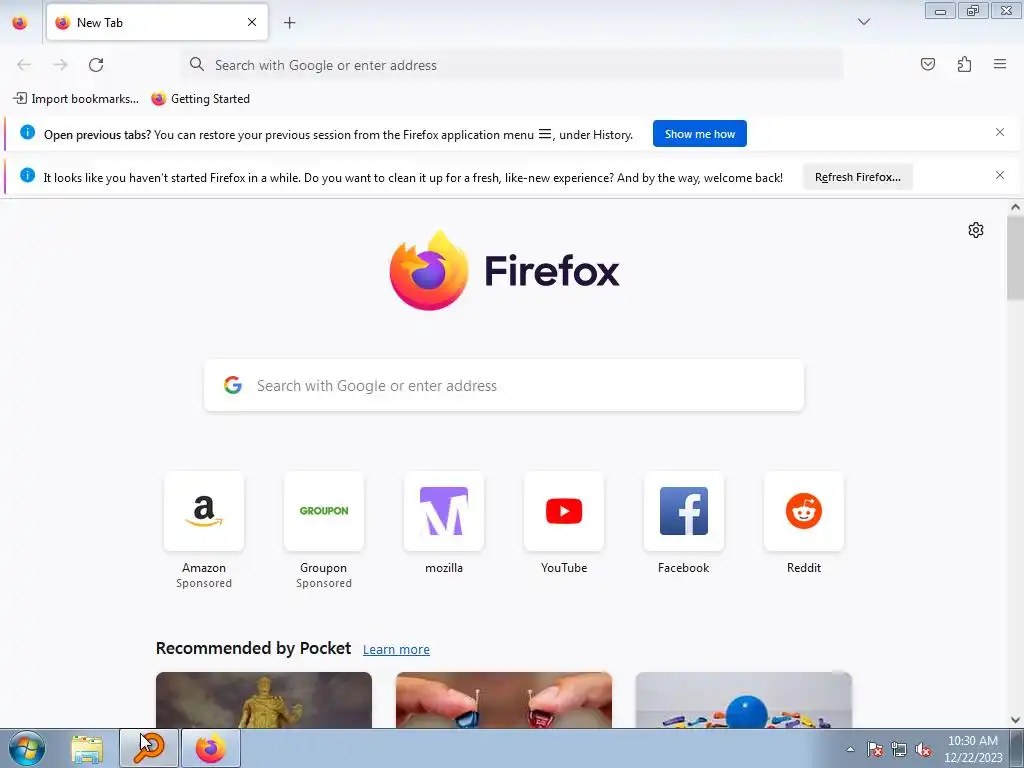
Task: Open Pocket story with blue ball thumbnail
Action: click(x=743, y=700)
